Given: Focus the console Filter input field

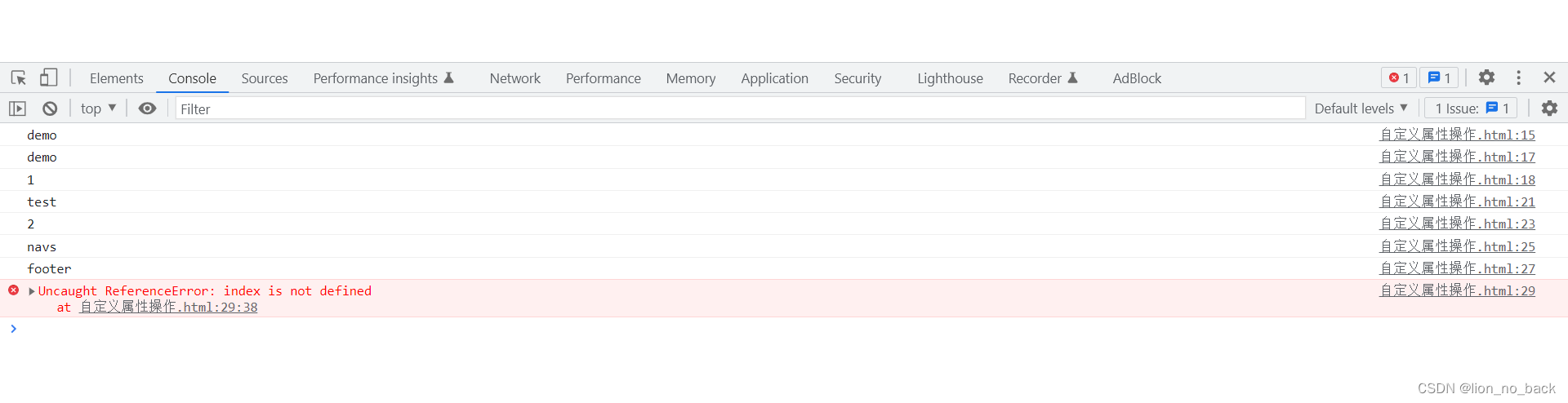Looking at the screenshot, I should [740, 108].
